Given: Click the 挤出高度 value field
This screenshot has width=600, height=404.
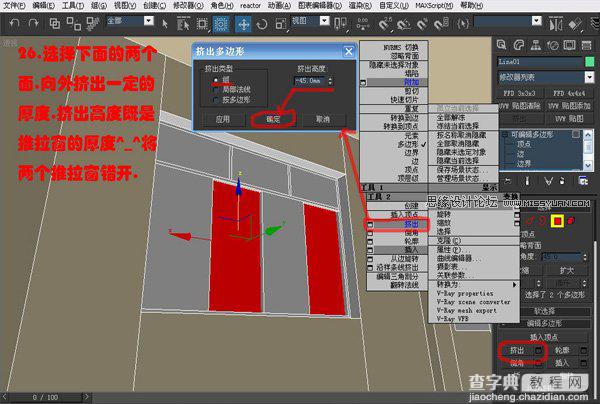Looking at the screenshot, I should point(309,81).
